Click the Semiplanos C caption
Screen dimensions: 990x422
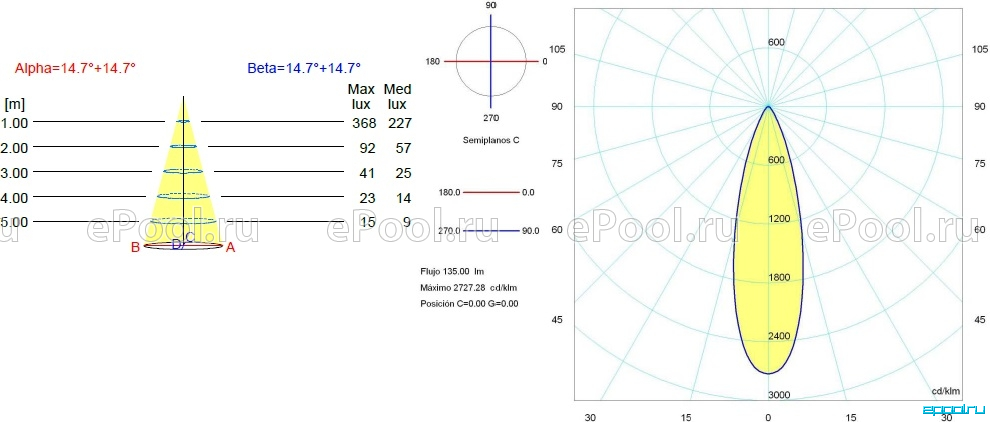pyautogui.click(x=491, y=140)
